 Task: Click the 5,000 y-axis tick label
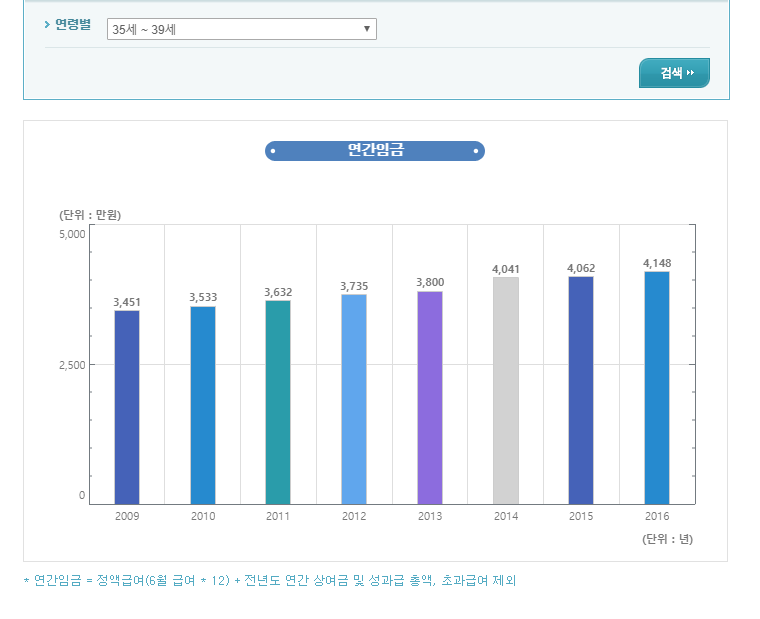pyautogui.click(x=71, y=234)
